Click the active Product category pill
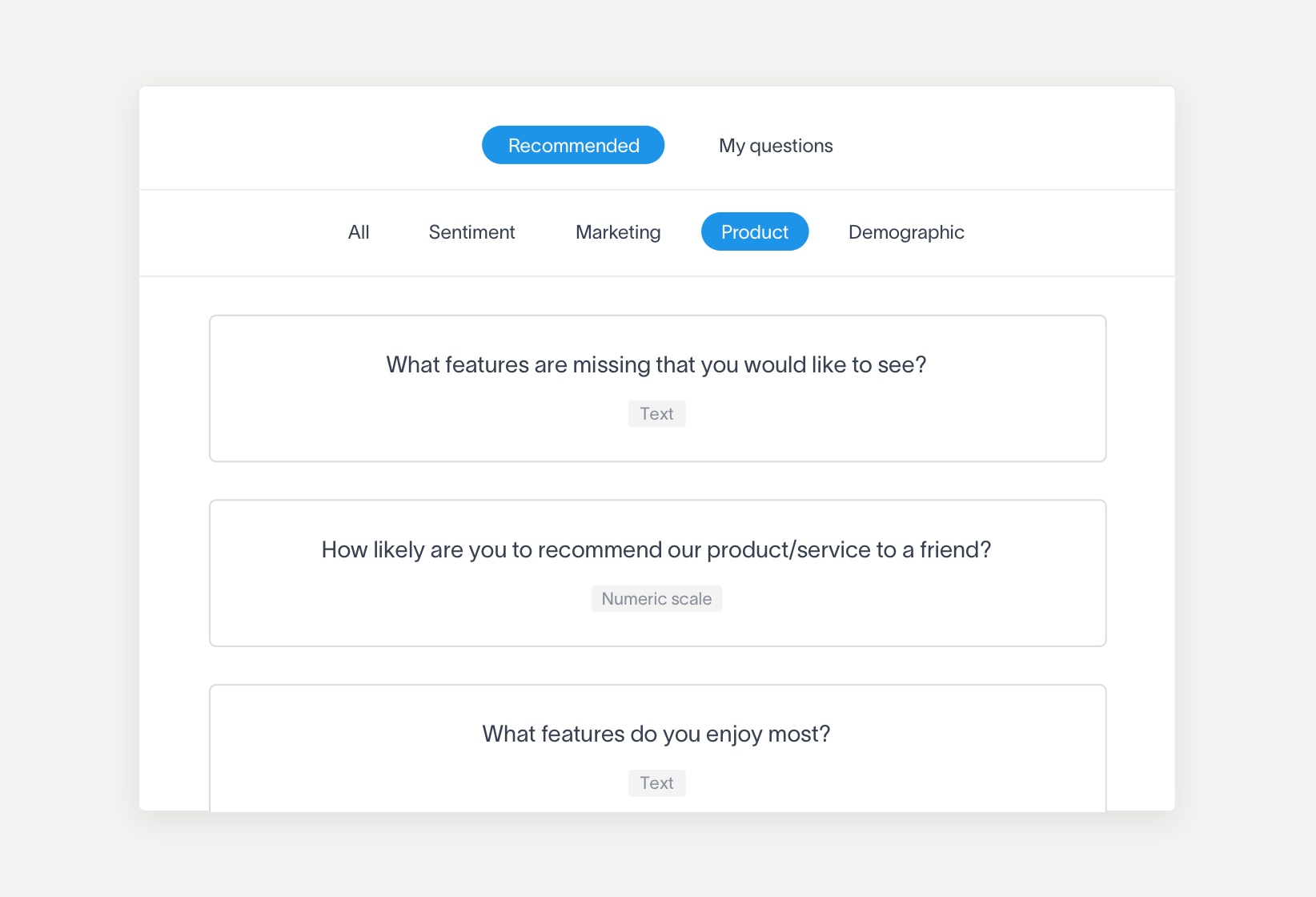This screenshot has height=897, width=1316. click(x=755, y=231)
